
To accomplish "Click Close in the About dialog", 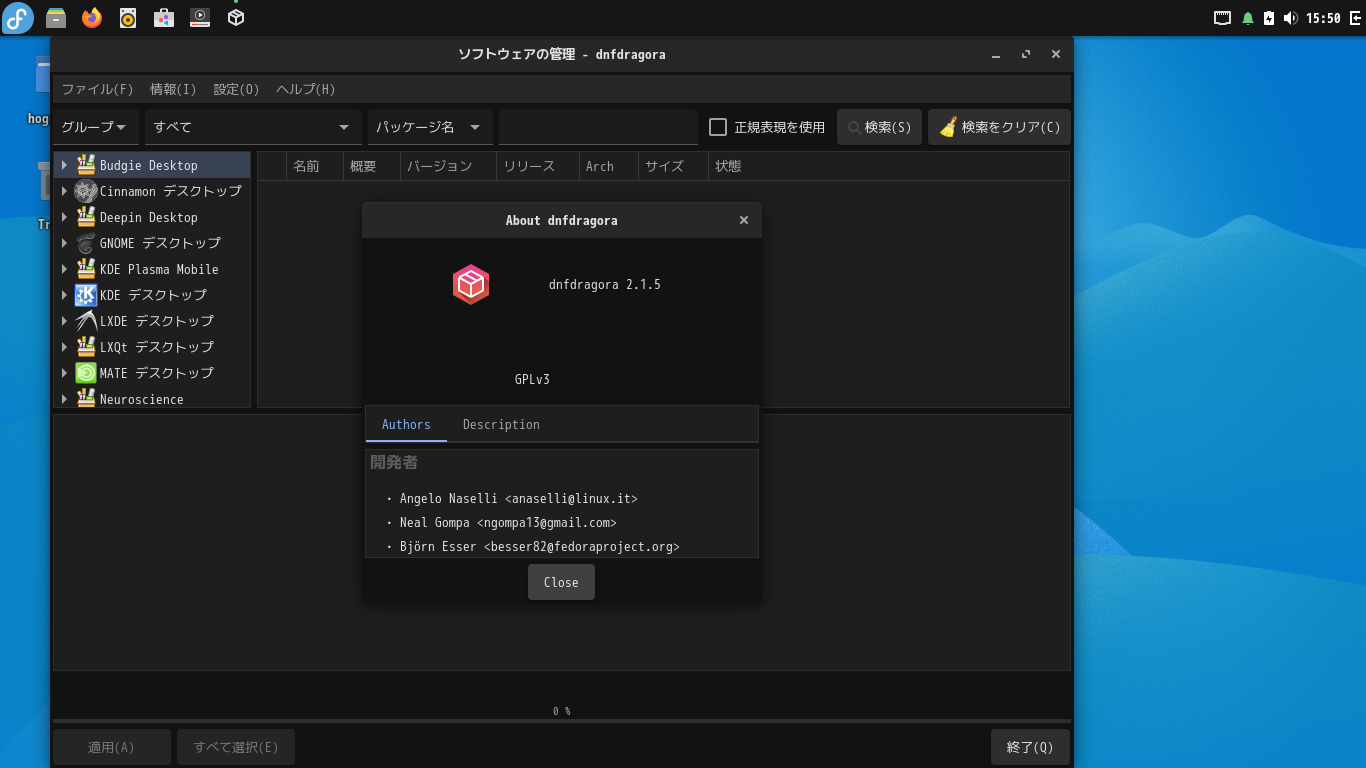I will (x=561, y=582).
